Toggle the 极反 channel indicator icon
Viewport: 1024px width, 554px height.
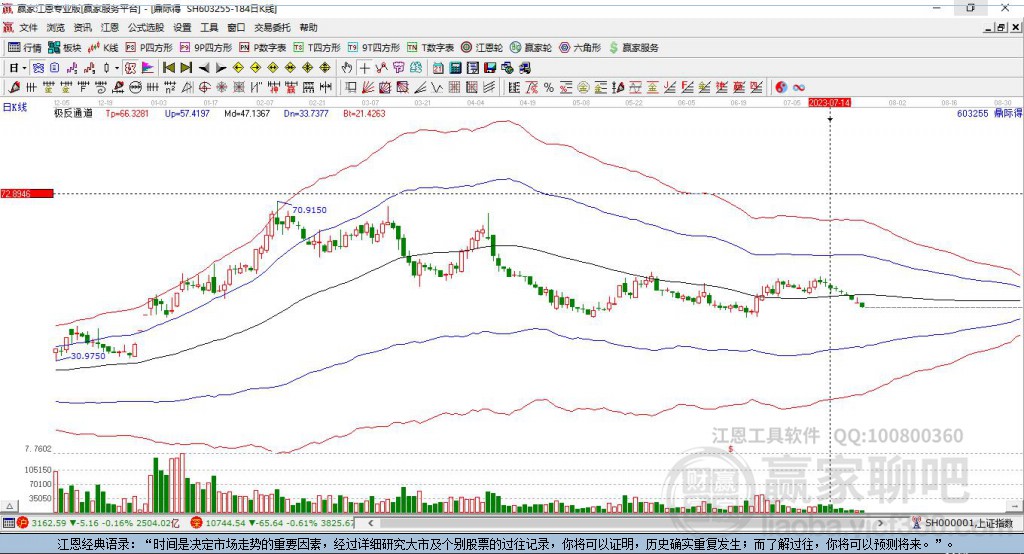click(x=130, y=68)
